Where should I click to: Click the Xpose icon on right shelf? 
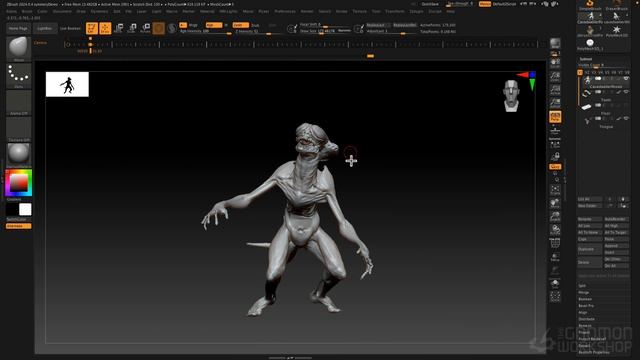point(555,297)
